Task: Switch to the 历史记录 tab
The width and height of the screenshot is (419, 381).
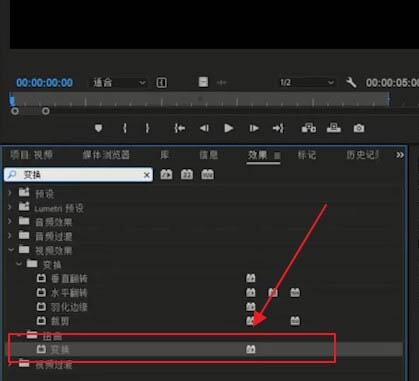Action: coord(362,155)
